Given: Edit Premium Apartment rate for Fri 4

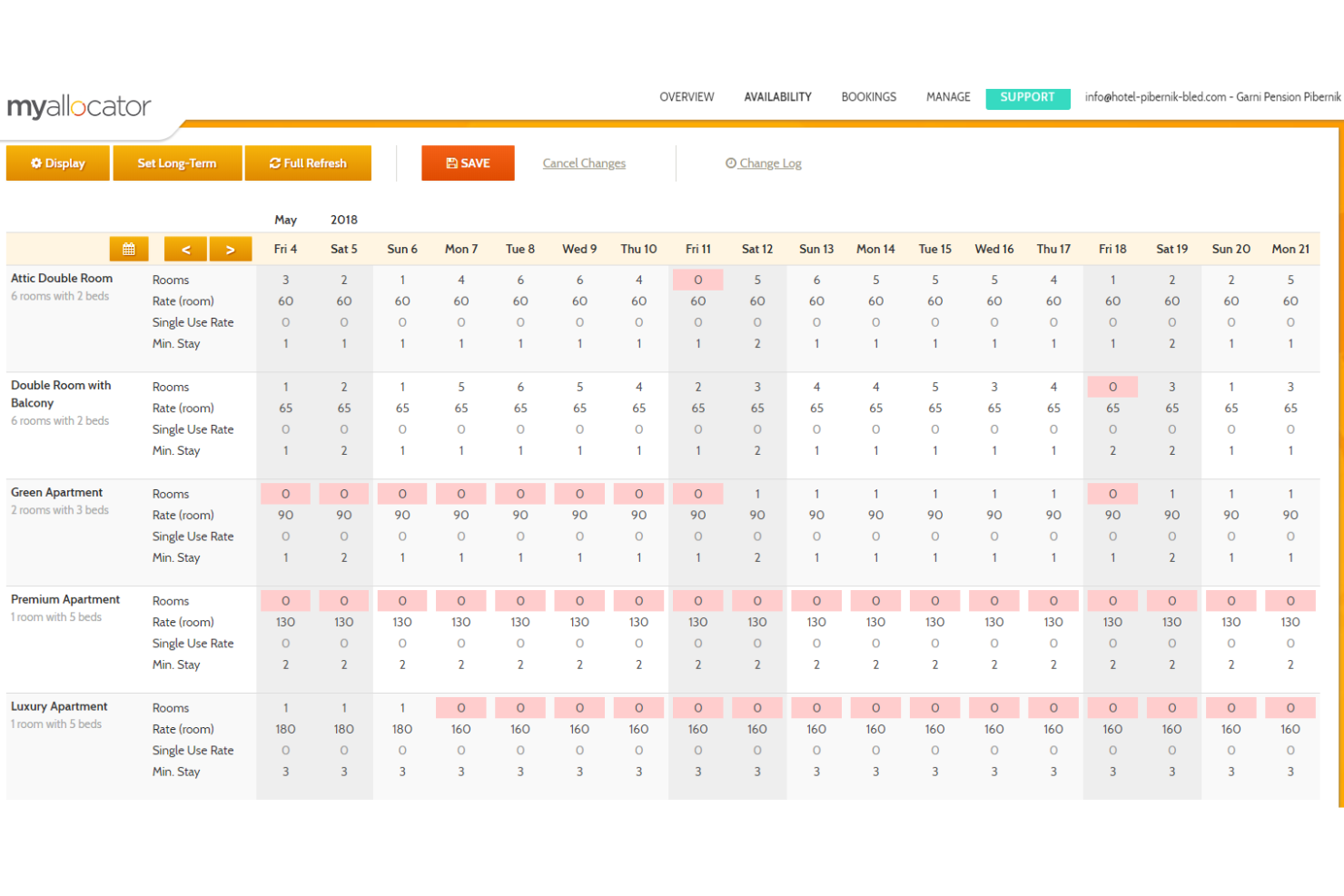Looking at the screenshot, I should [x=285, y=622].
